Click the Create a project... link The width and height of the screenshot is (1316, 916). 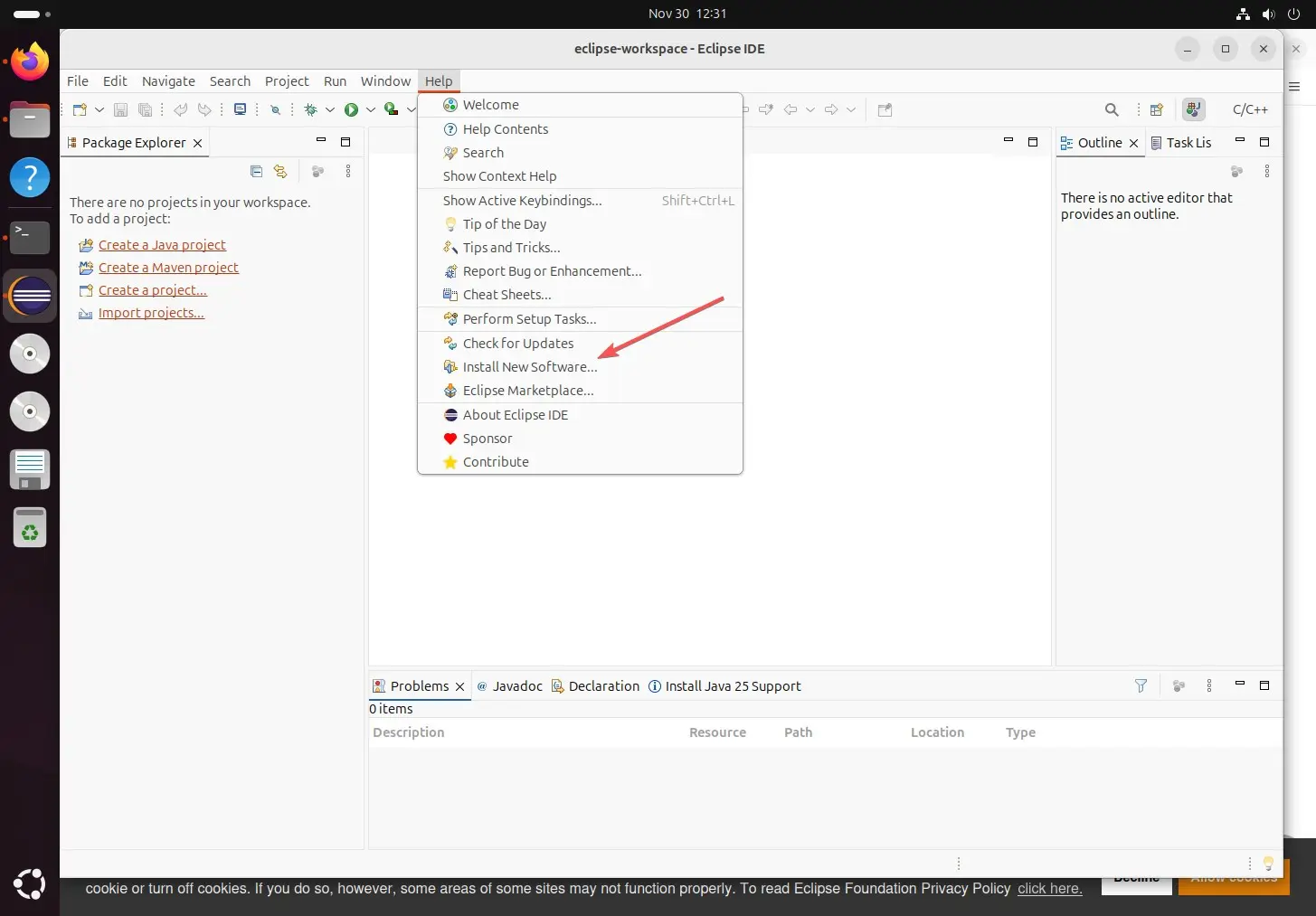coord(153,290)
